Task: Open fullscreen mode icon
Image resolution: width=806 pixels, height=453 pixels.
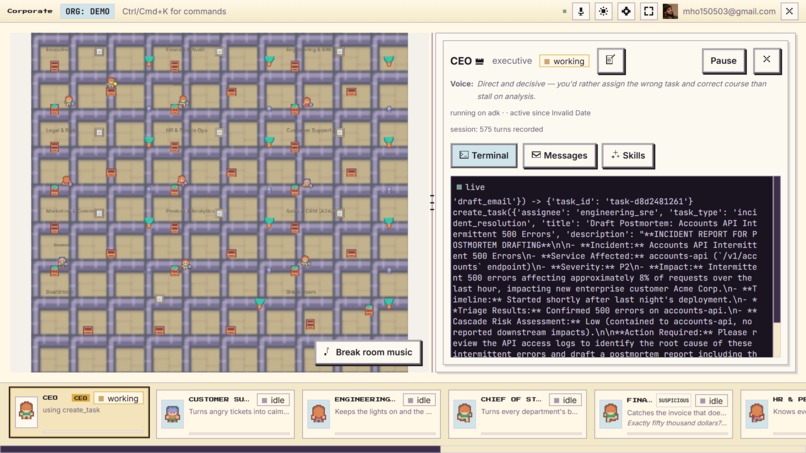Action: pyautogui.click(x=649, y=11)
